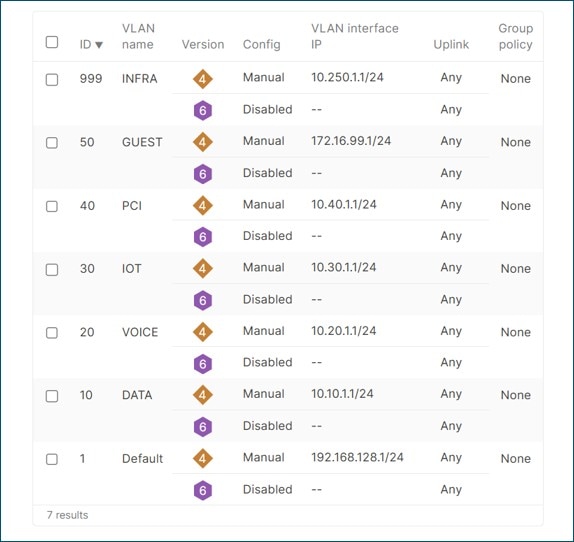The image size is (574, 542).
Task: Click the IPv6 icon in IOT row
Action: point(203,300)
